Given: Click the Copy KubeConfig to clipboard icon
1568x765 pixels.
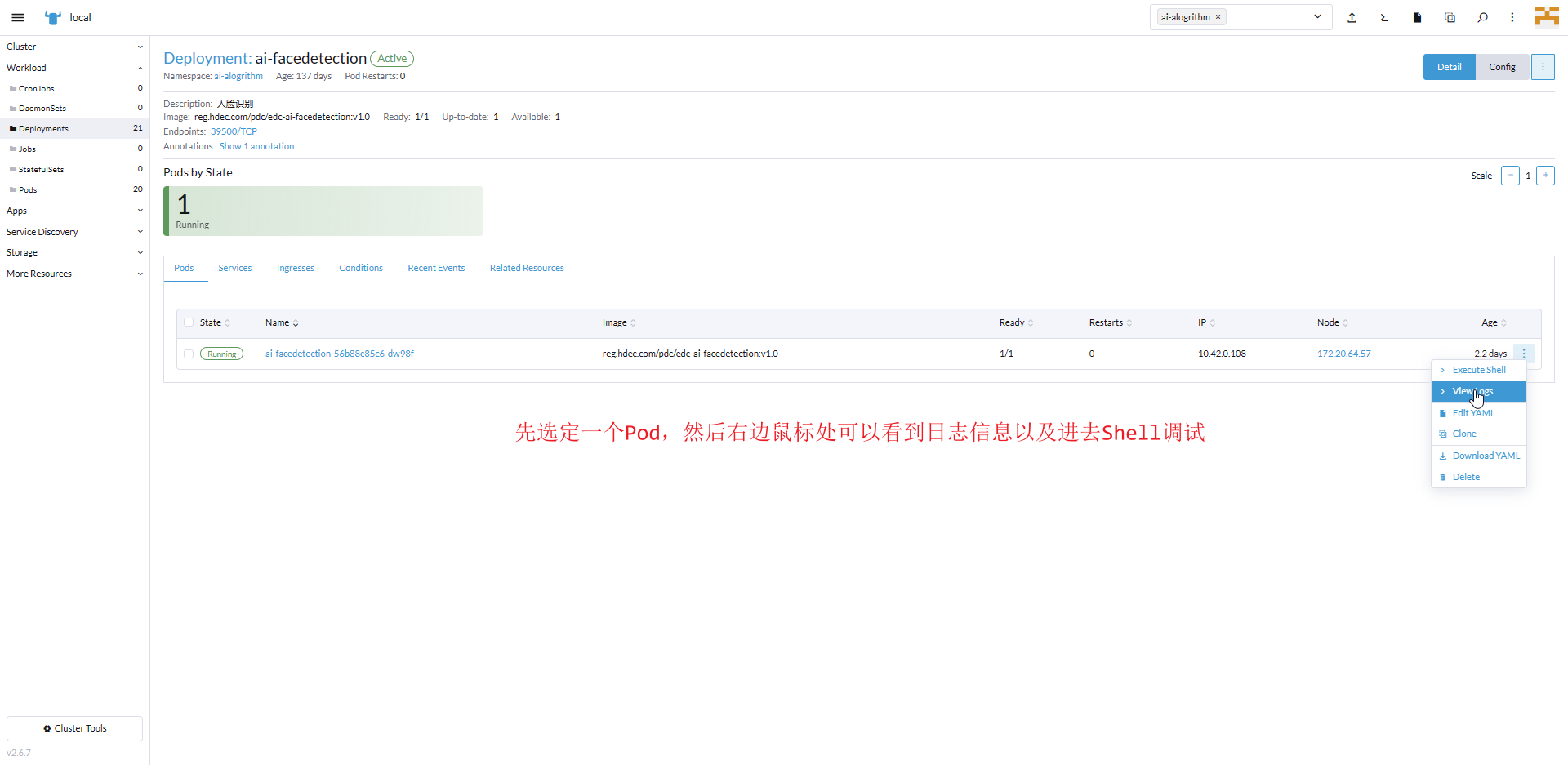Looking at the screenshot, I should click(x=1450, y=17).
